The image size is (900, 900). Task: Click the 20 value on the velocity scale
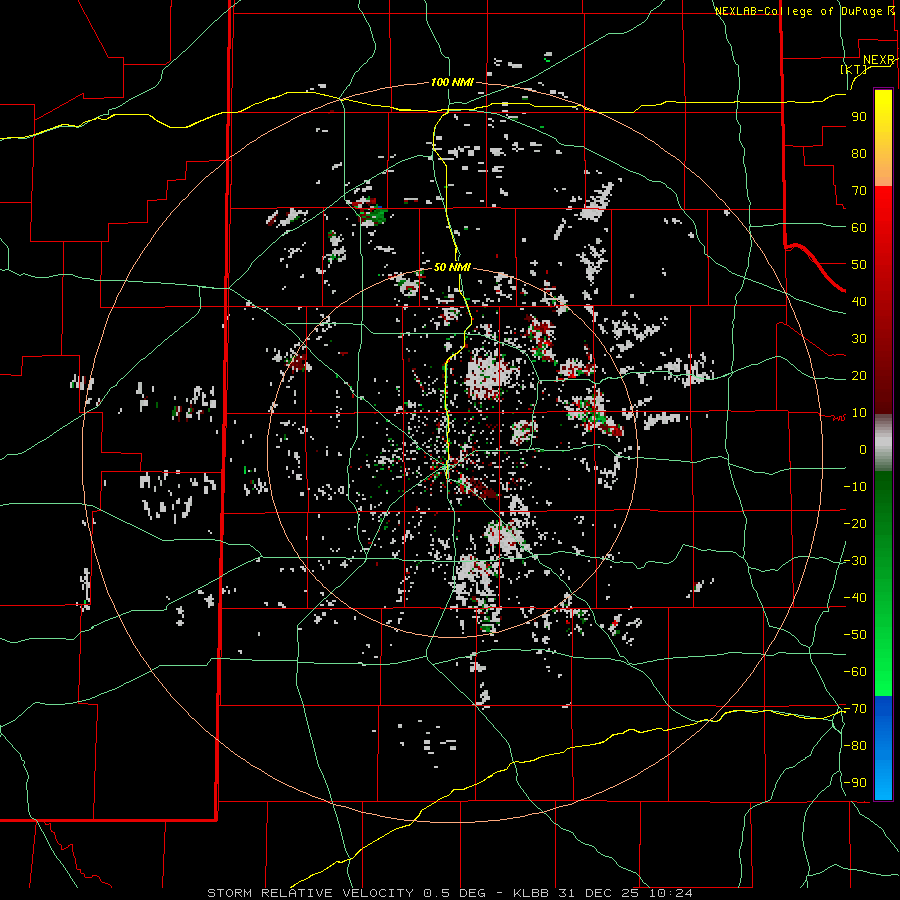click(859, 375)
